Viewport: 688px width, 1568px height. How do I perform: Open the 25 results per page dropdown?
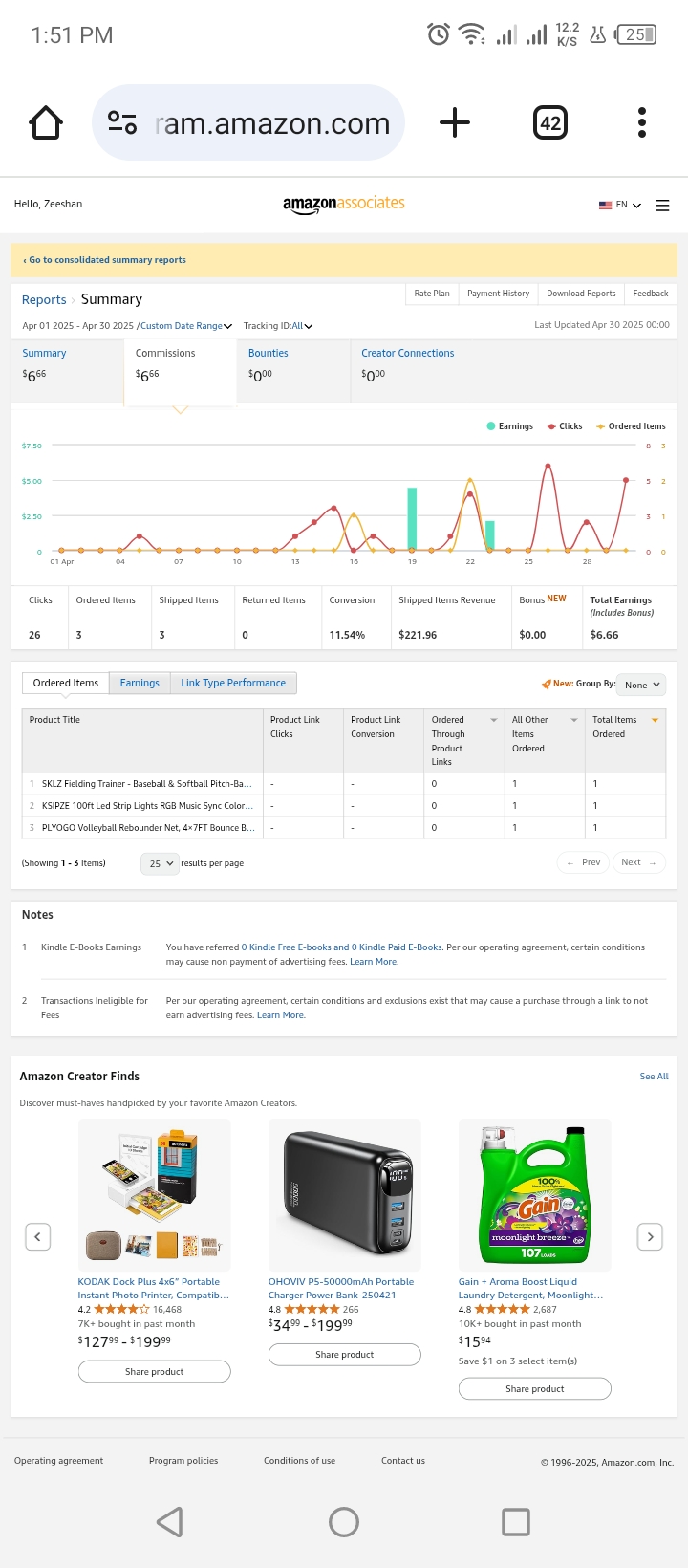(x=160, y=863)
